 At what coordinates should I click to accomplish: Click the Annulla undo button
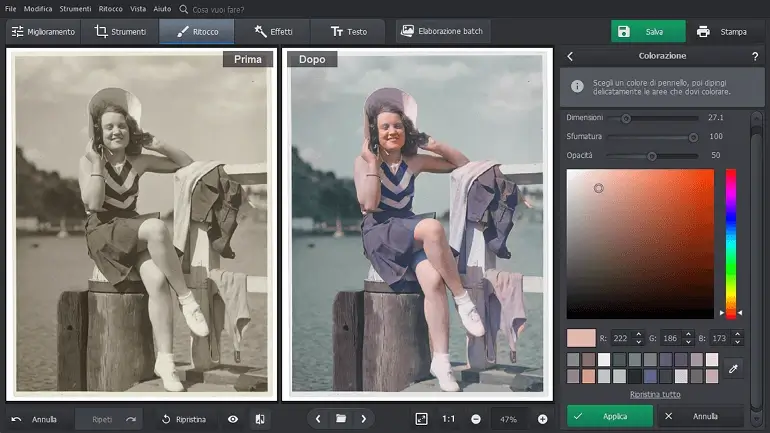(34, 419)
